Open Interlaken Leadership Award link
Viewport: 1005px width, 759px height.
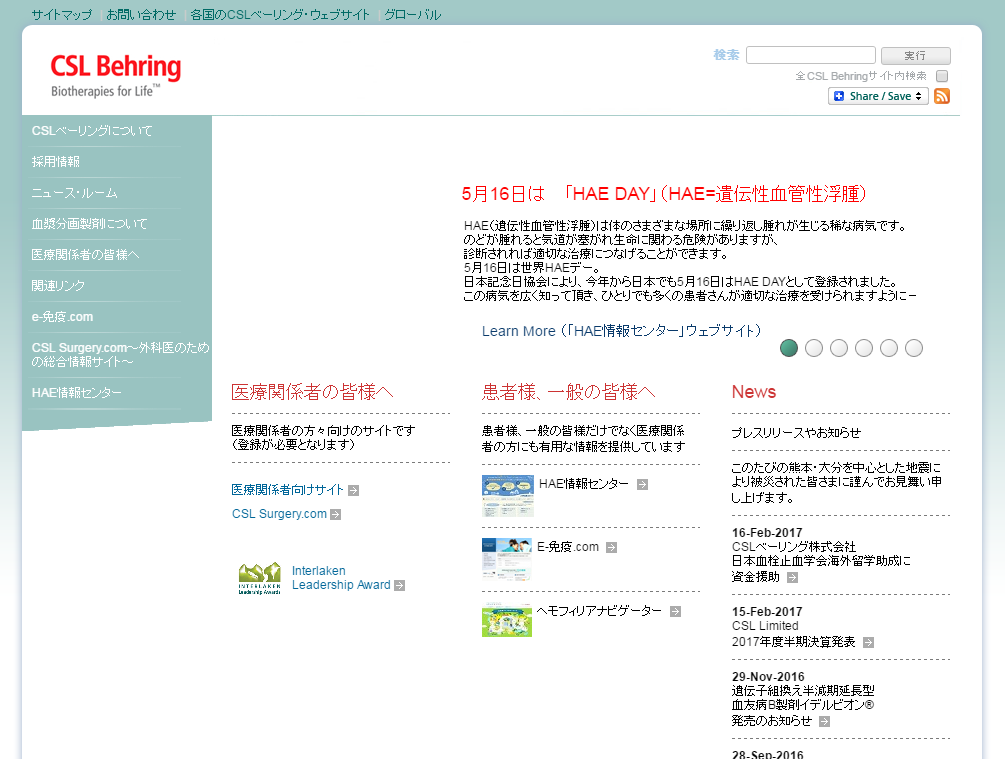[341, 578]
